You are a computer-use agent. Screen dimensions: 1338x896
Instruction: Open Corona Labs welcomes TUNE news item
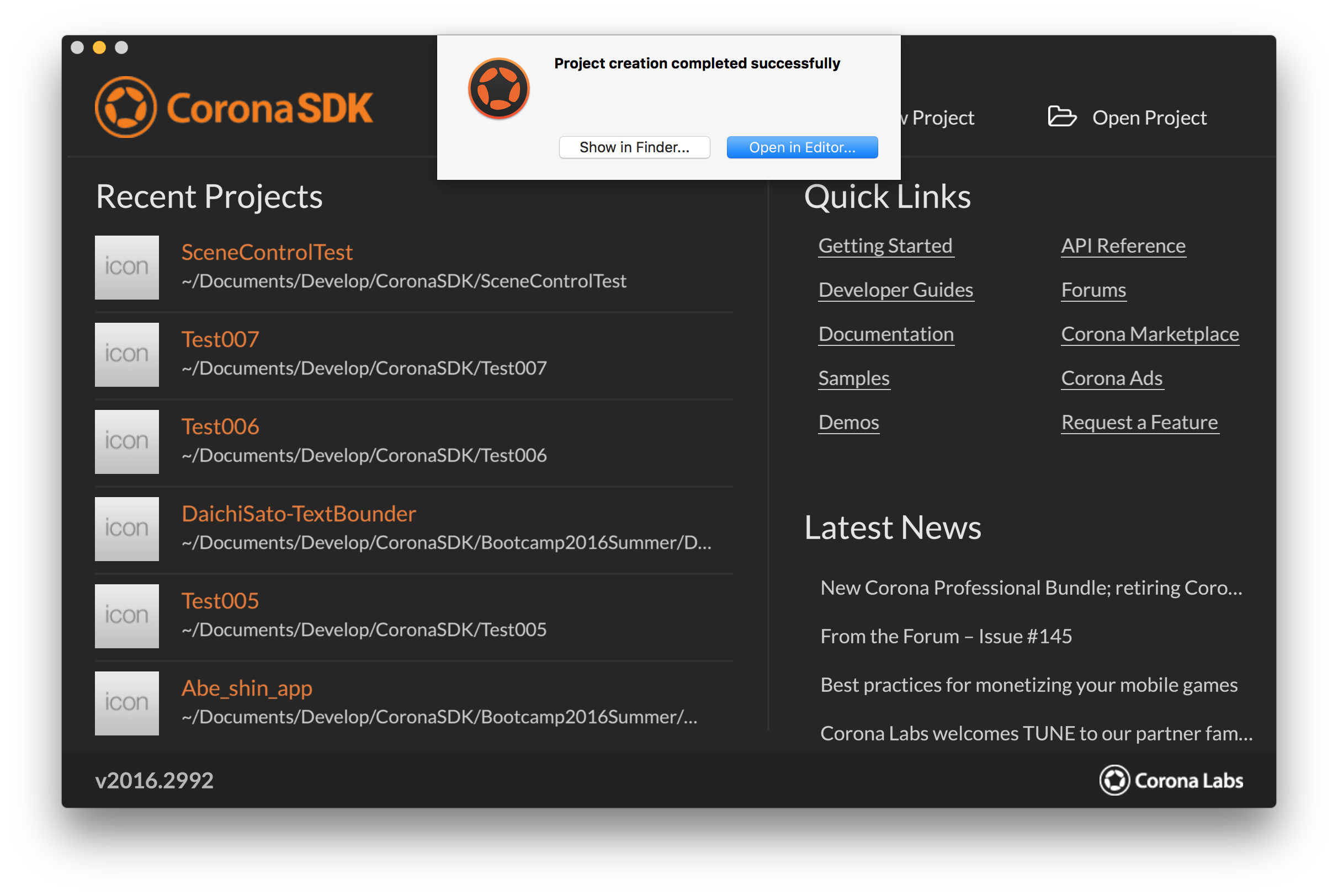1036,733
